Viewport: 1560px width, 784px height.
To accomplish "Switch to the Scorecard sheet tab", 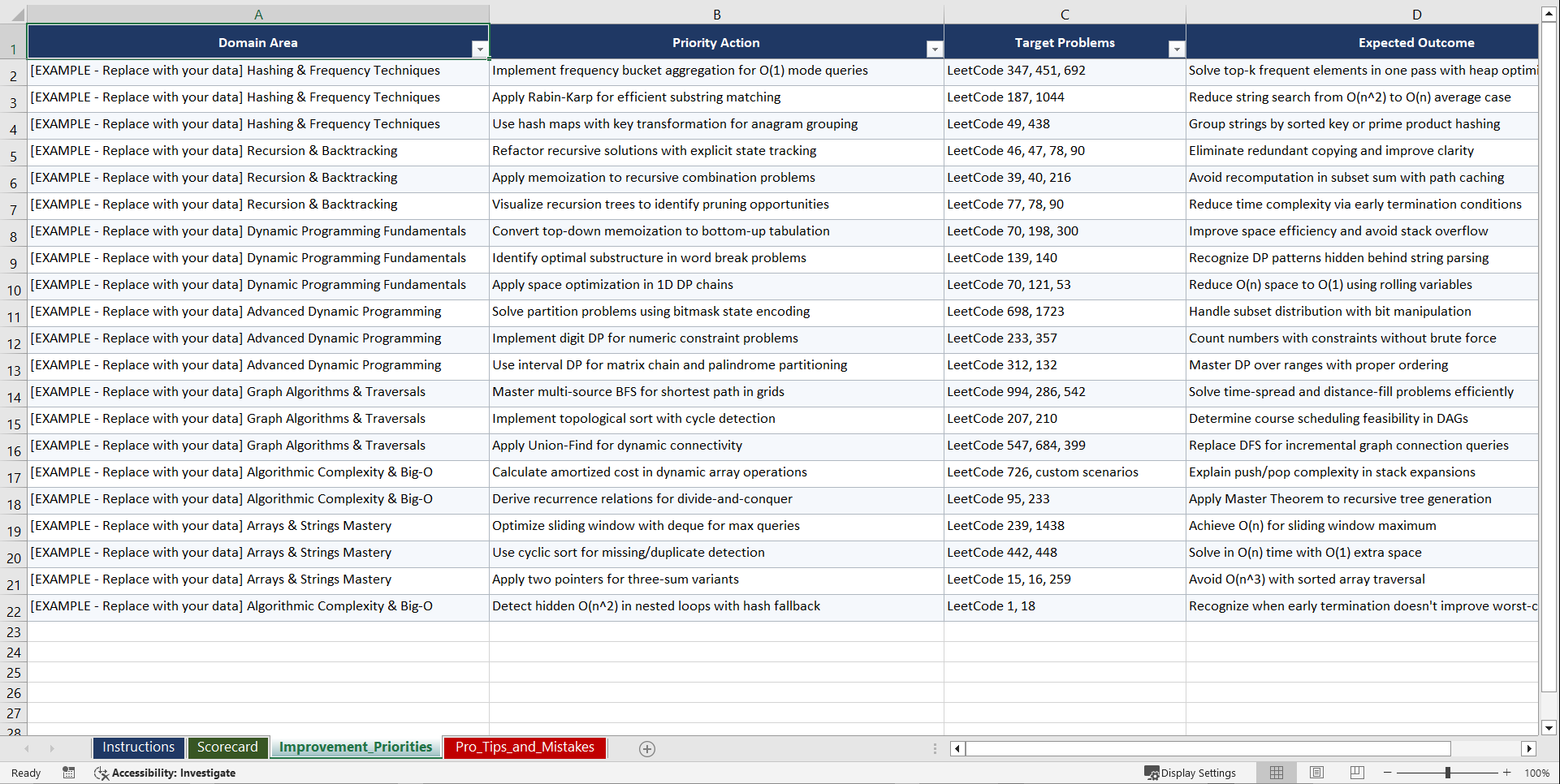I will 227,747.
